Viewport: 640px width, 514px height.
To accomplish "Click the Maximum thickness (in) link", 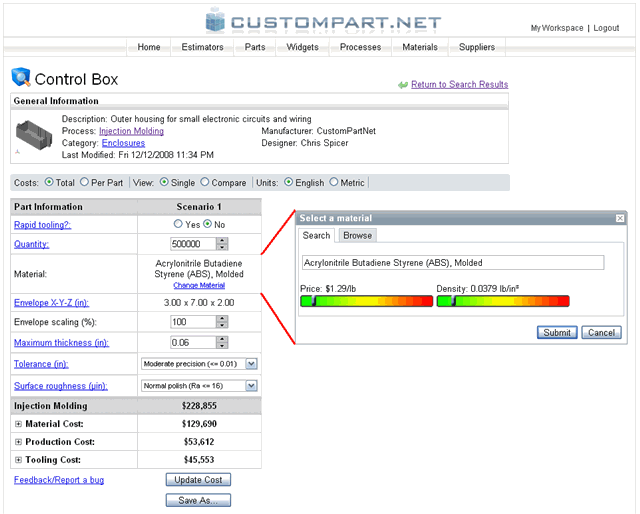I will click(x=62, y=343).
